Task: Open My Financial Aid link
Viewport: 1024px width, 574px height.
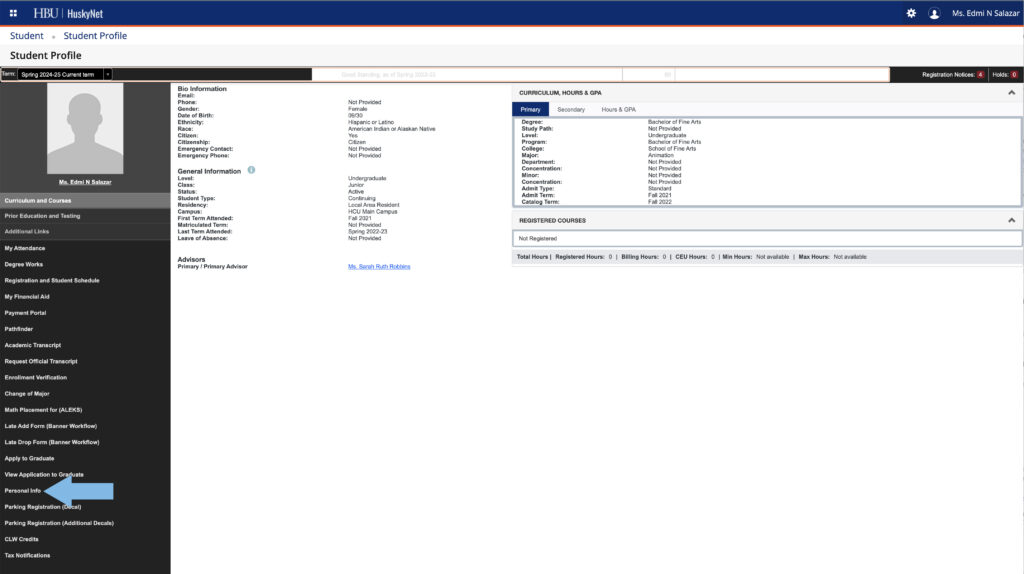Action: click(27, 296)
